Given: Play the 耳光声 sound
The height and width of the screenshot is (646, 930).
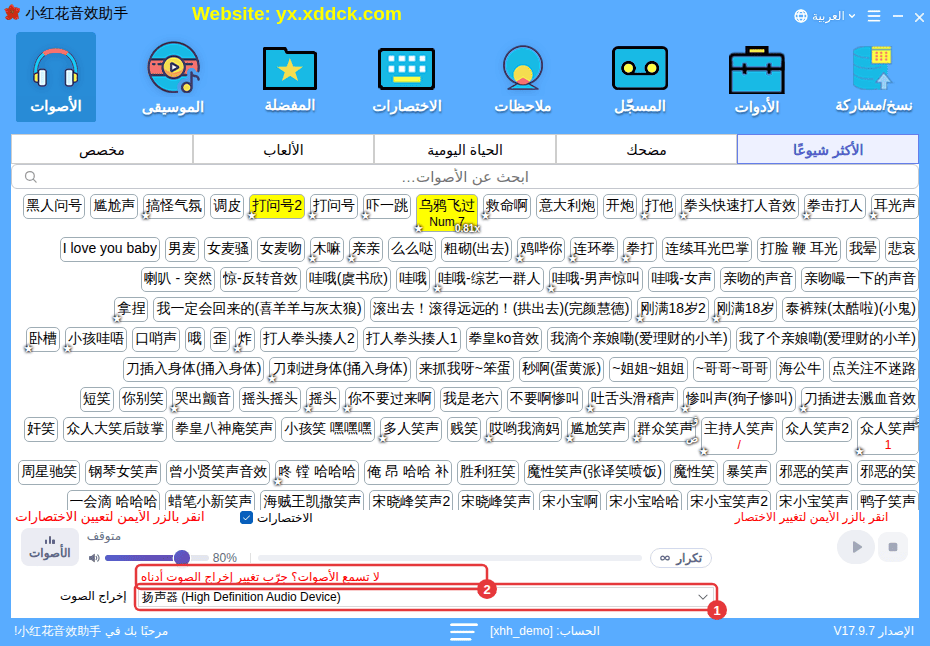Looking at the screenshot, I should pyautogui.click(x=894, y=206).
